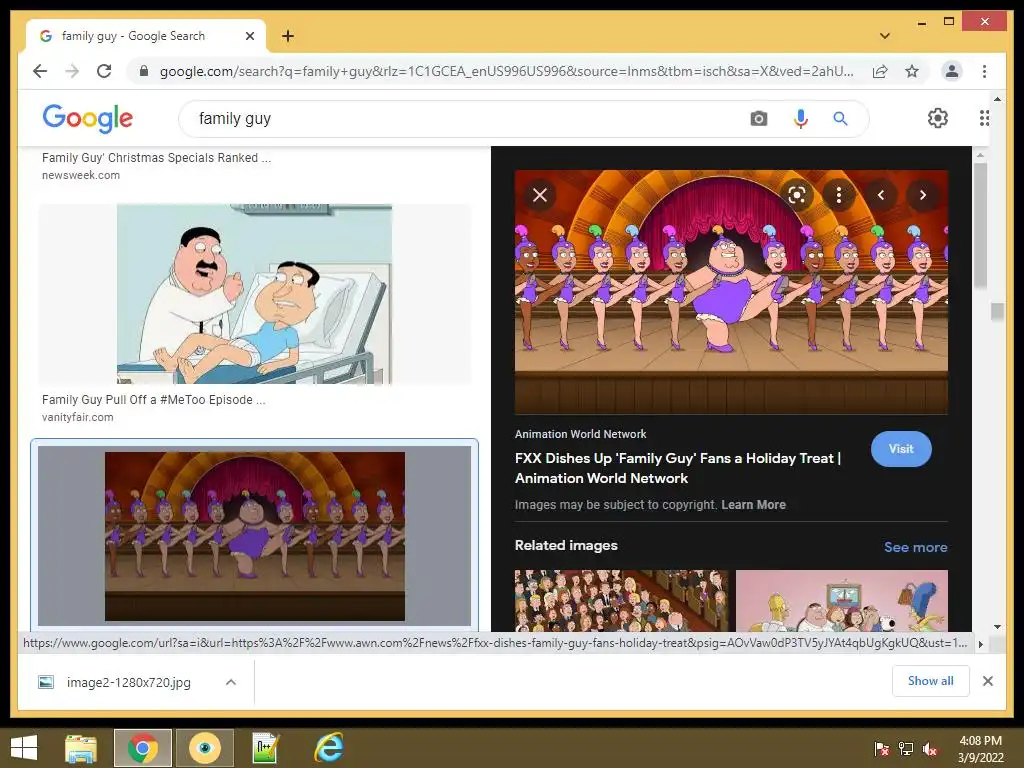
Task: Show previous image in preview
Action: pos(881,195)
